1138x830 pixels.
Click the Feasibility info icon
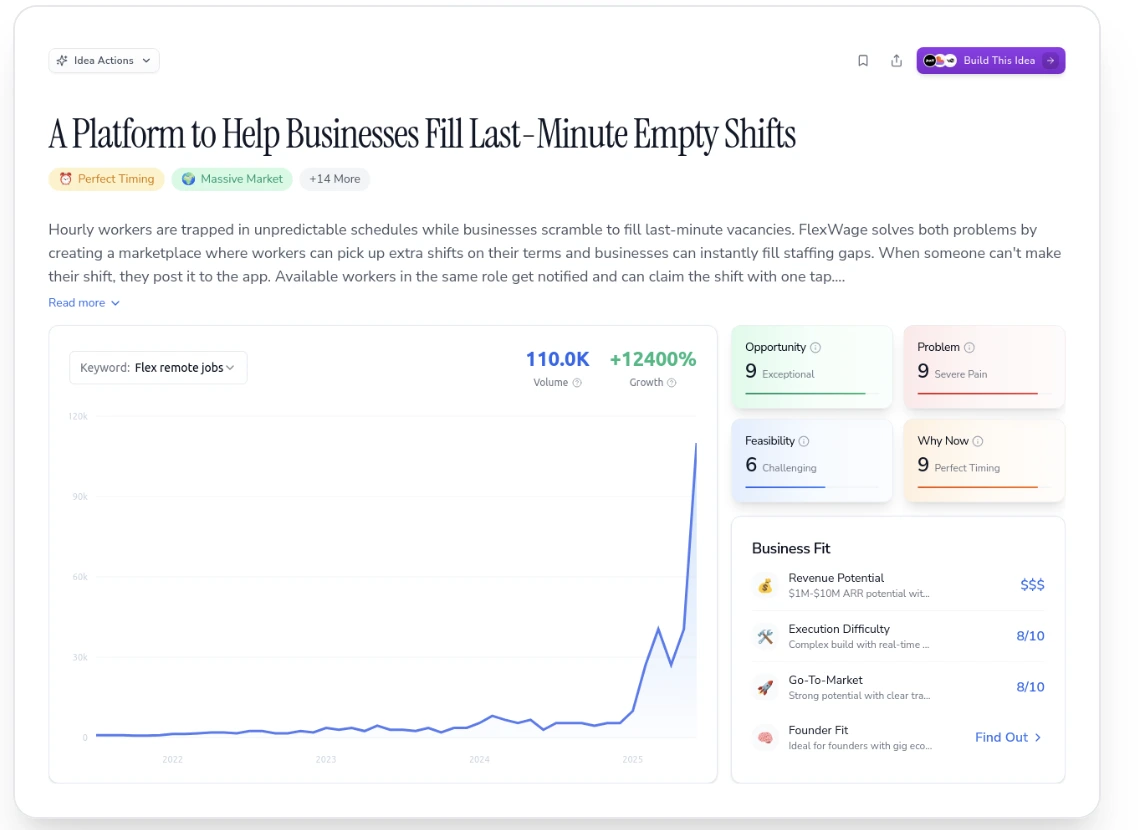(x=804, y=441)
